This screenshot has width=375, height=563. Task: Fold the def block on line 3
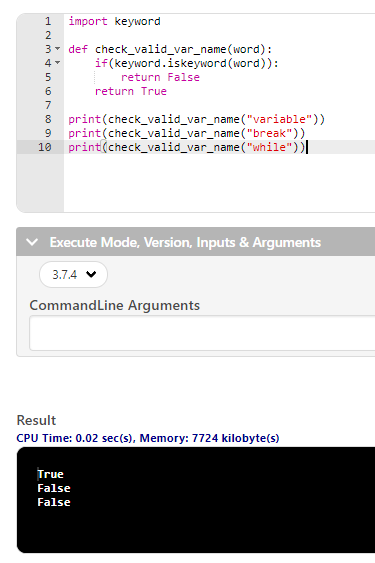57,48
